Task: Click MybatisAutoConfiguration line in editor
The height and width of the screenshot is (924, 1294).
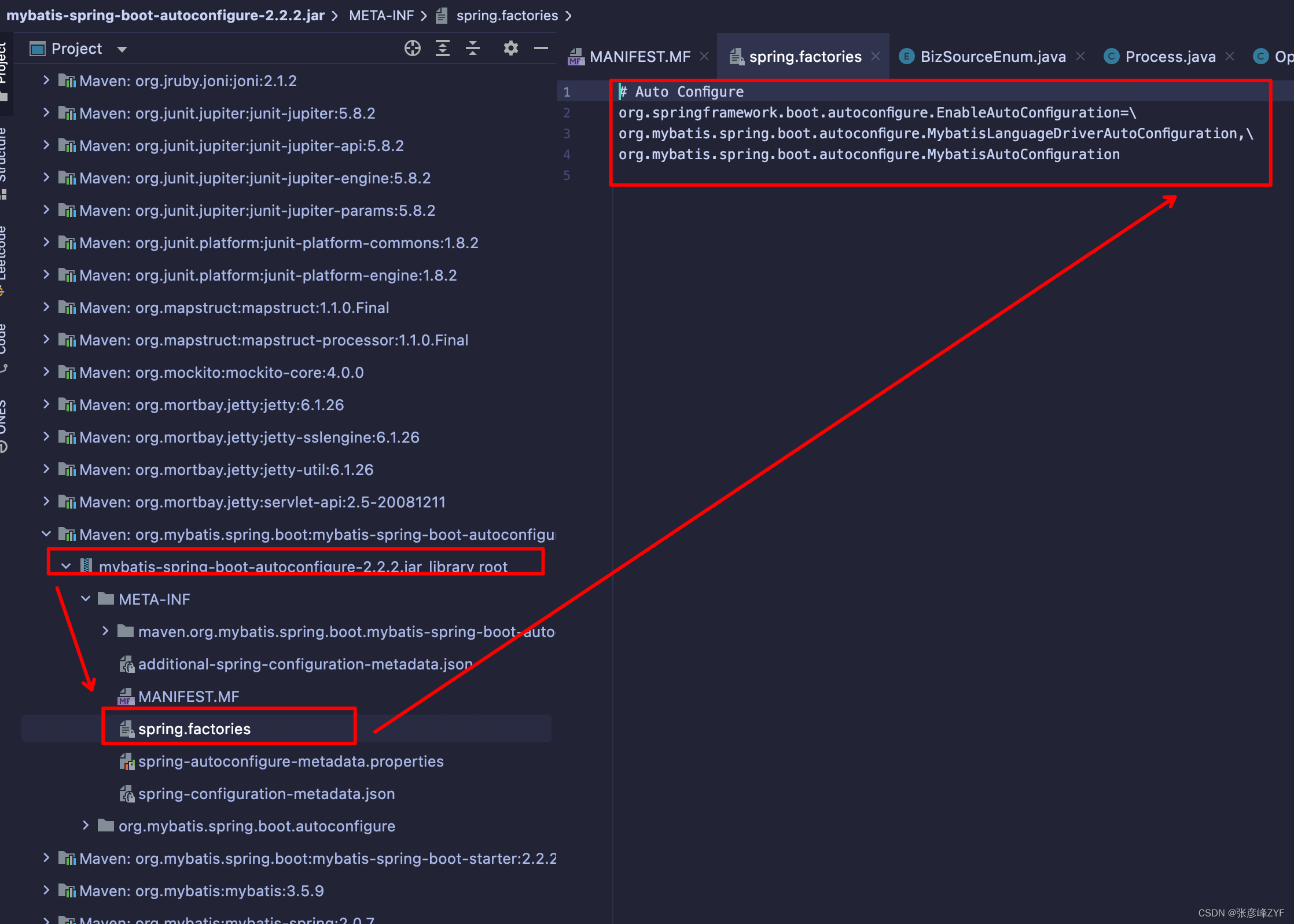Action: (x=869, y=154)
